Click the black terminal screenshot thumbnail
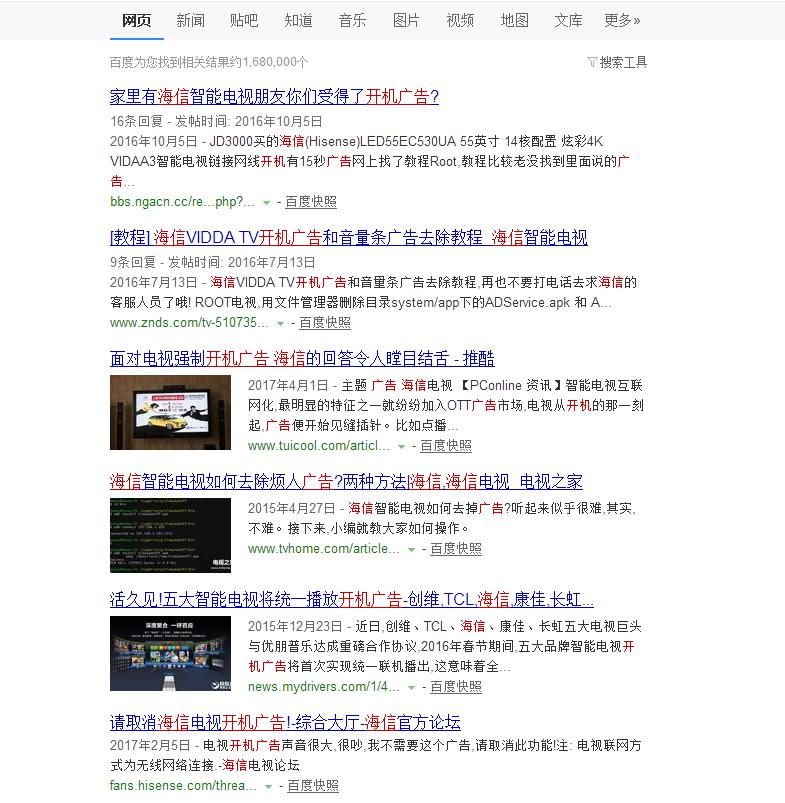 point(171,535)
